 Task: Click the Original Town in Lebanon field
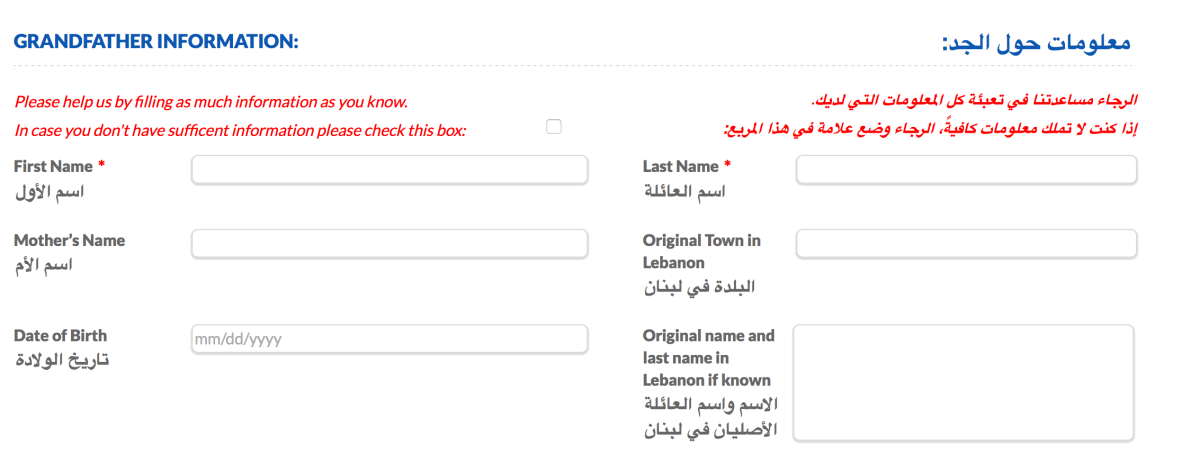pyautogui.click(x=966, y=243)
